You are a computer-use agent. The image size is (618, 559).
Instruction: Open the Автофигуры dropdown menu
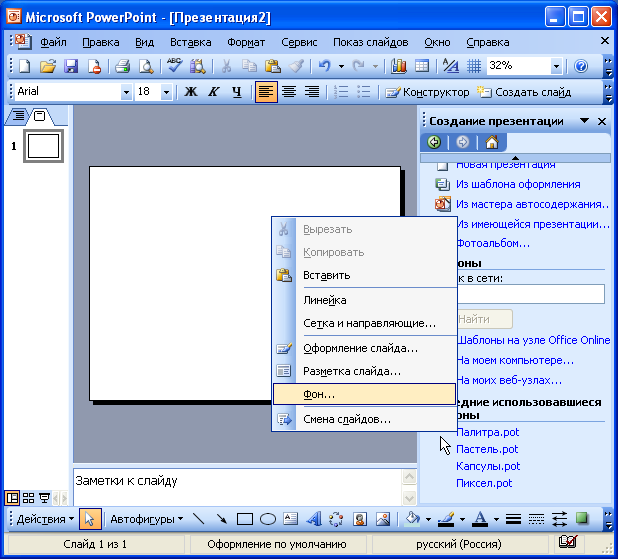[146, 519]
